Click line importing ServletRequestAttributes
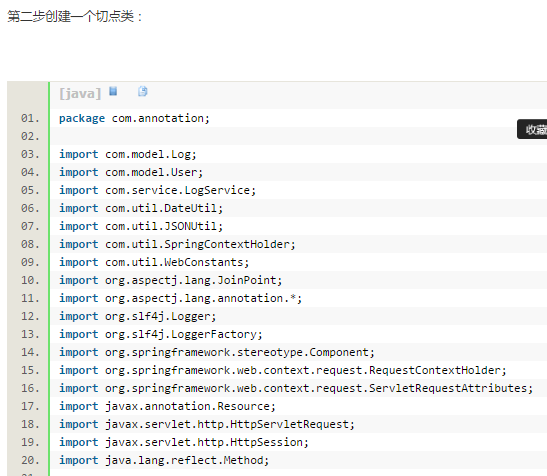The height and width of the screenshot is (476, 547). (296, 388)
